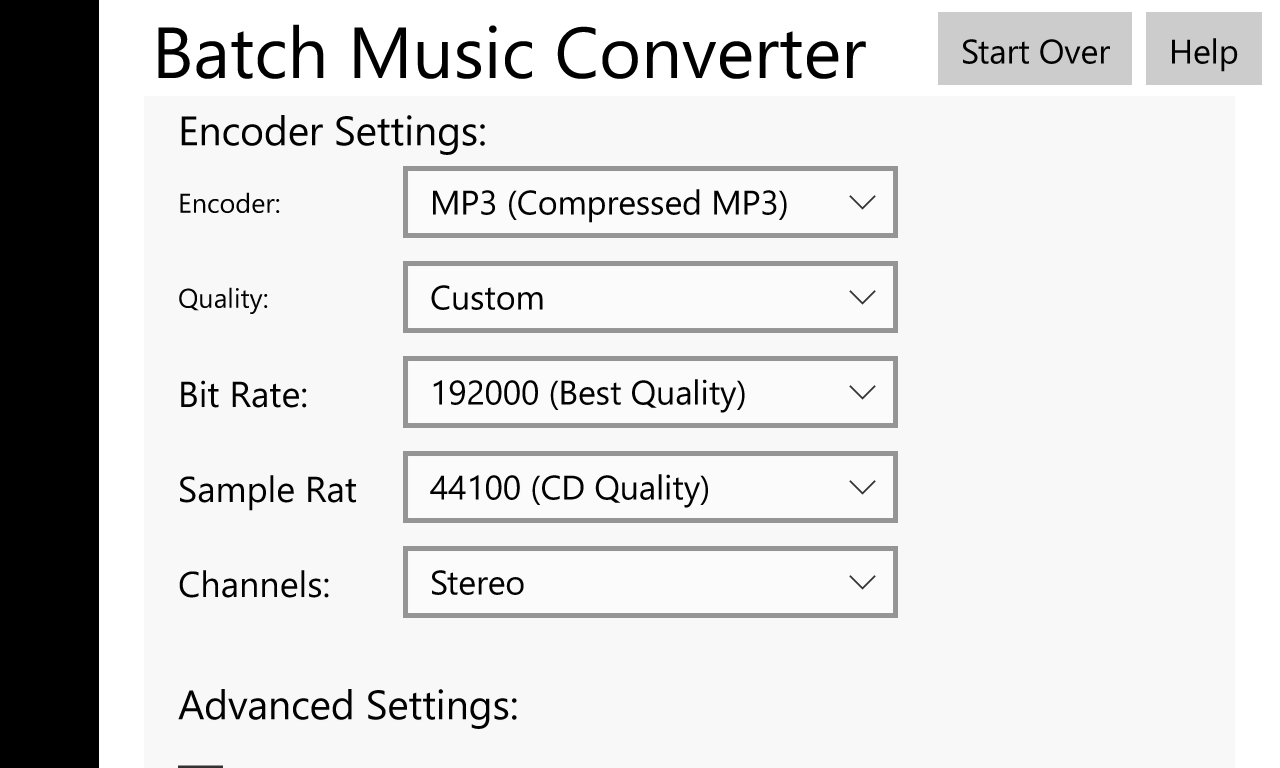Open the Encoder selection box
Screen dimensions: 1280x768
[650, 202]
